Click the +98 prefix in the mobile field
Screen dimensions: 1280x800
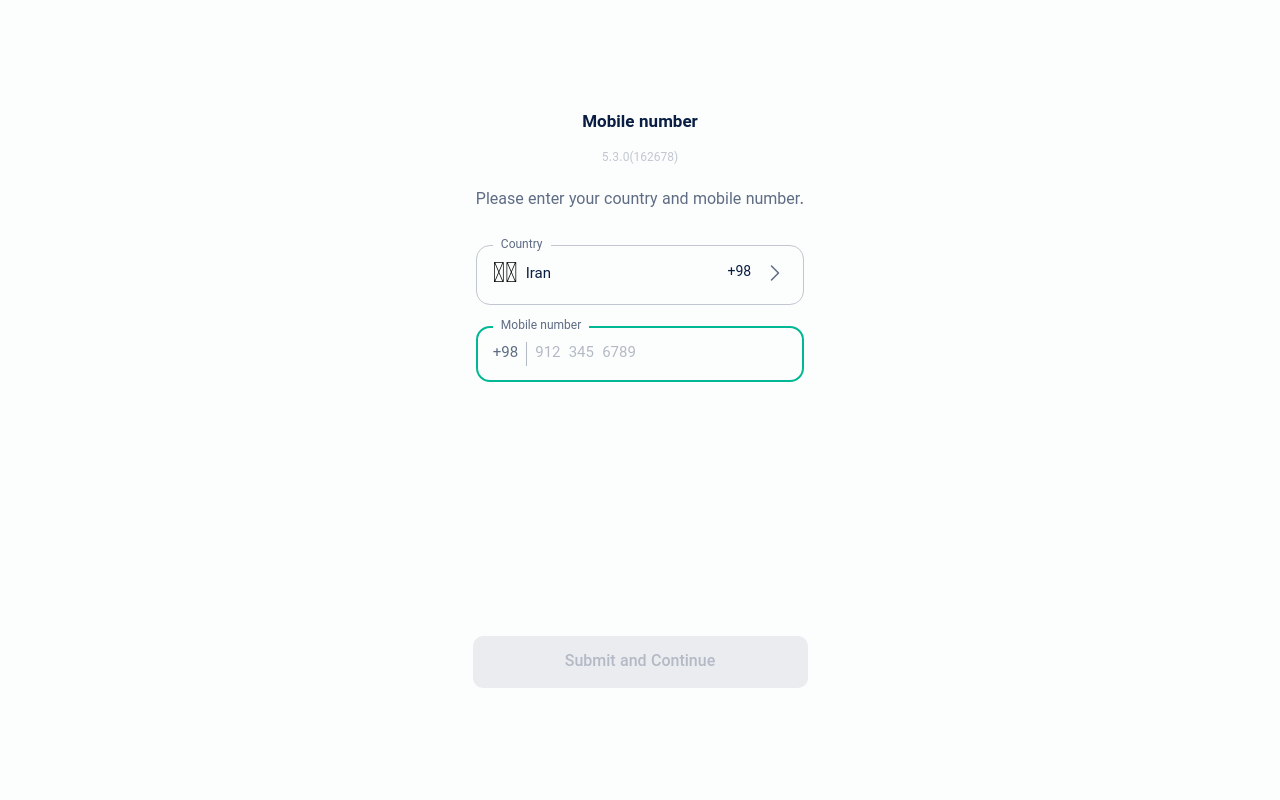(x=505, y=352)
